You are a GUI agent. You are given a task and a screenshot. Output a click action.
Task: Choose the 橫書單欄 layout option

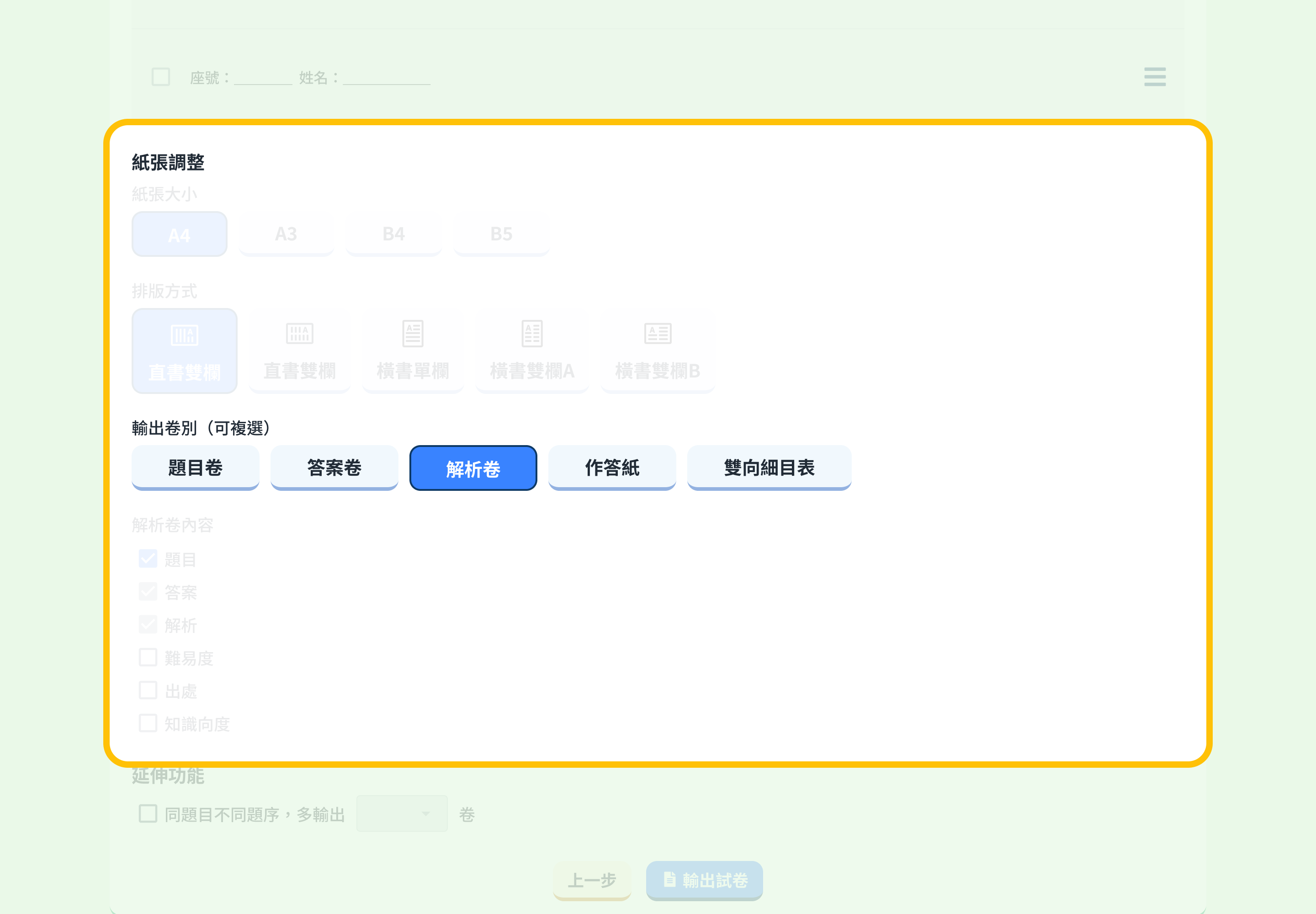413,351
